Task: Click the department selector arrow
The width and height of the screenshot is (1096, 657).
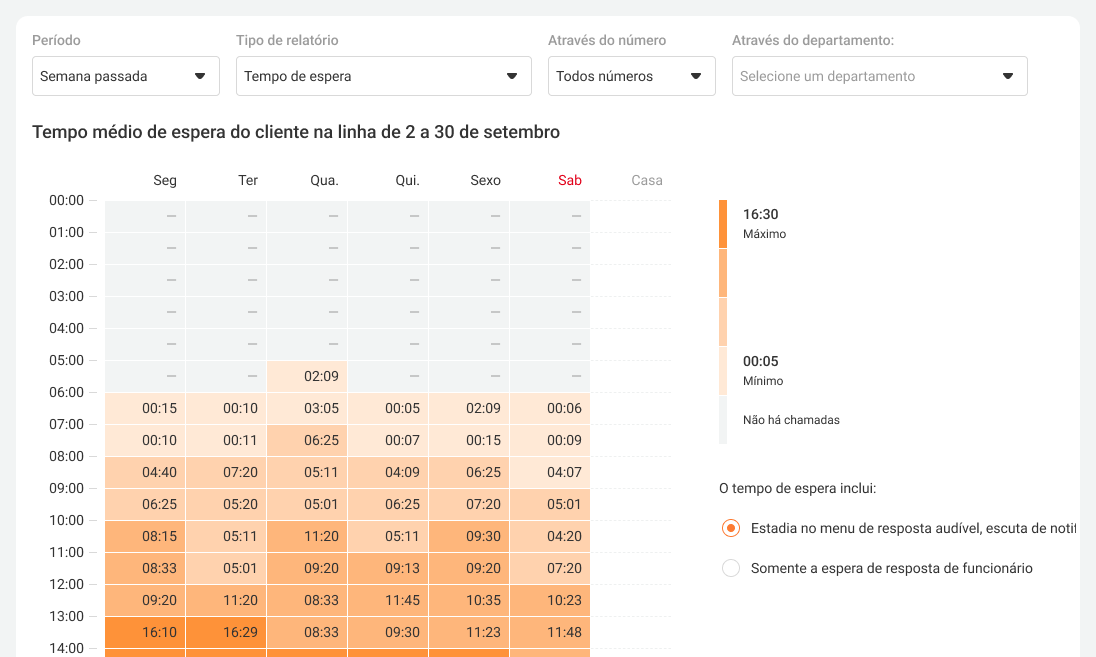Action: pyautogui.click(x=1007, y=76)
